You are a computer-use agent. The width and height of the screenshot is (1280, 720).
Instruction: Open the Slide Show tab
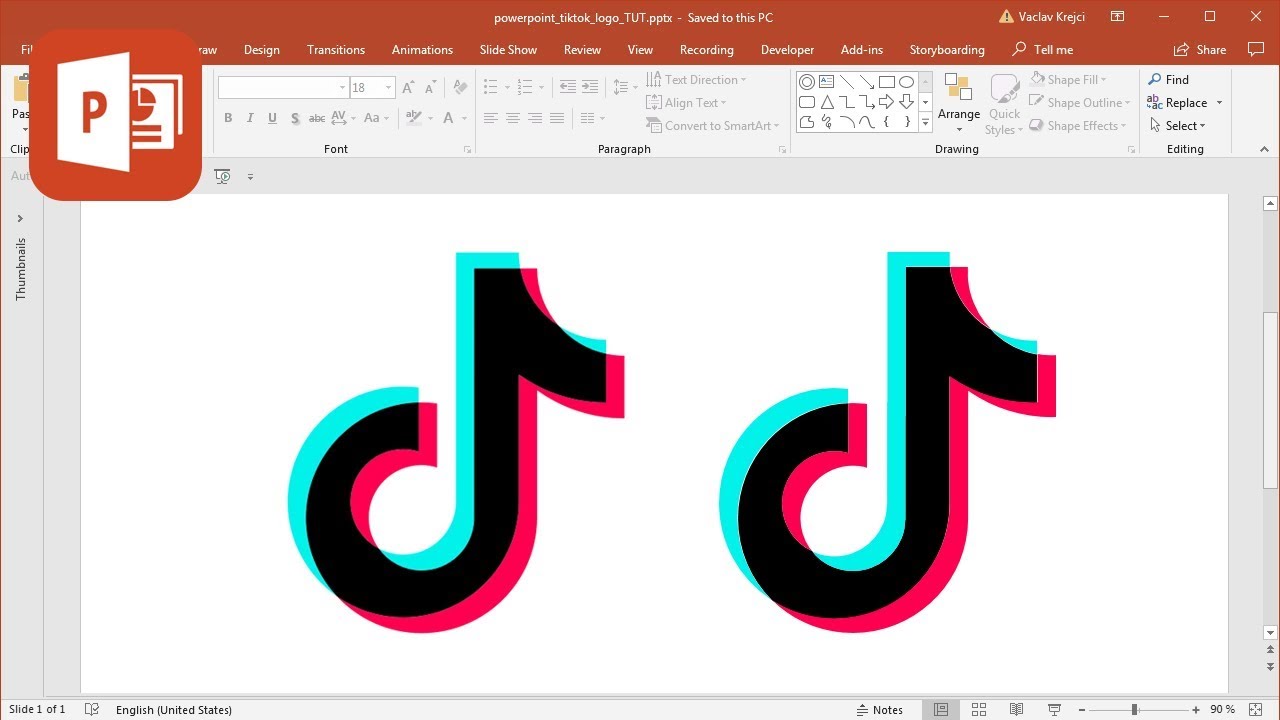pos(508,49)
